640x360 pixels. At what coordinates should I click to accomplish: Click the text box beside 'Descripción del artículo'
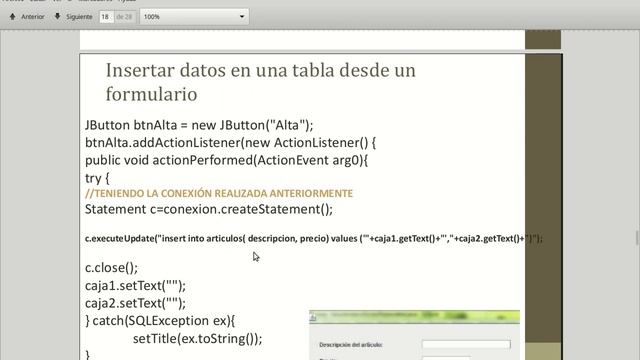tap(466, 345)
